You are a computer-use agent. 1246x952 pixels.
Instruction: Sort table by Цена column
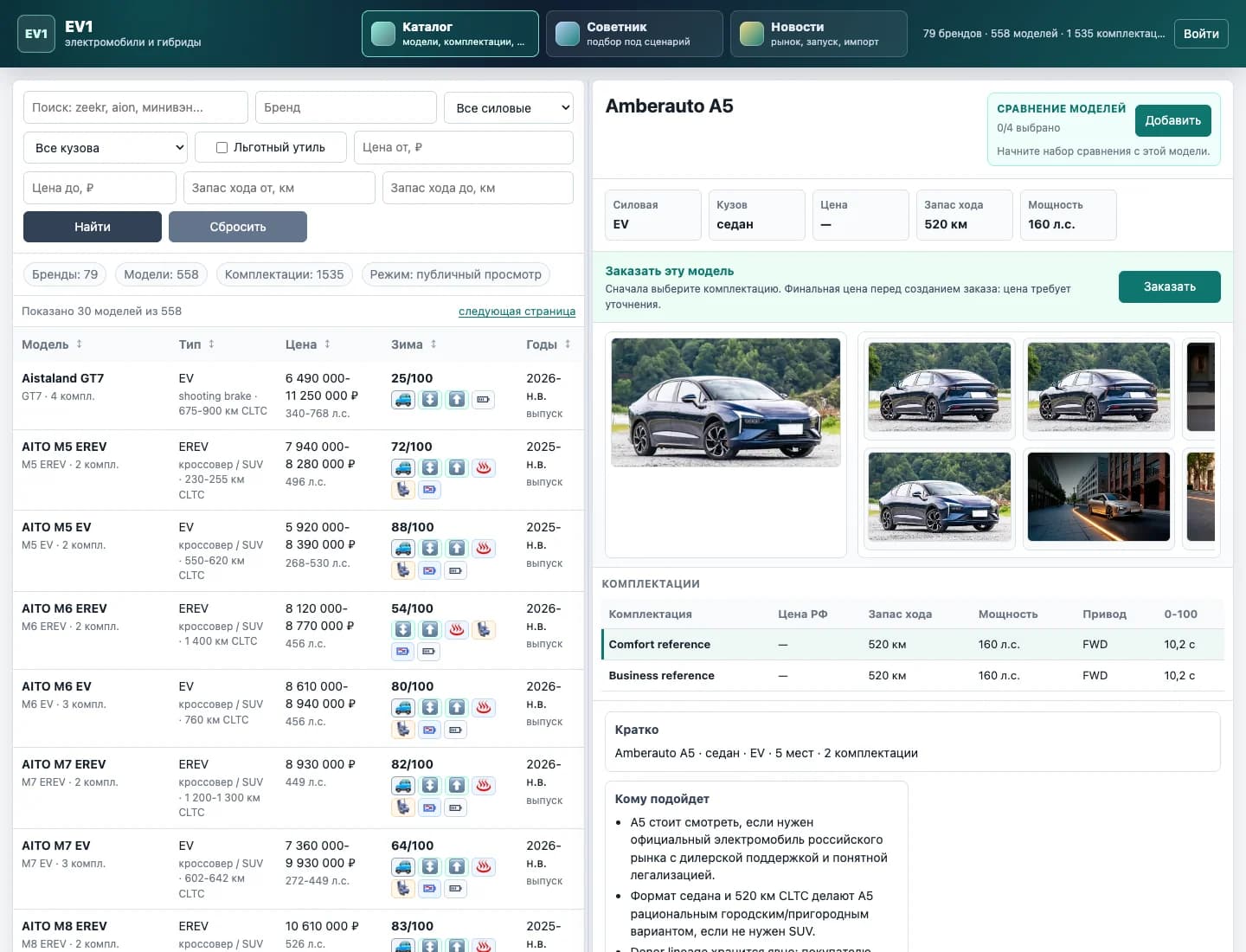308,344
